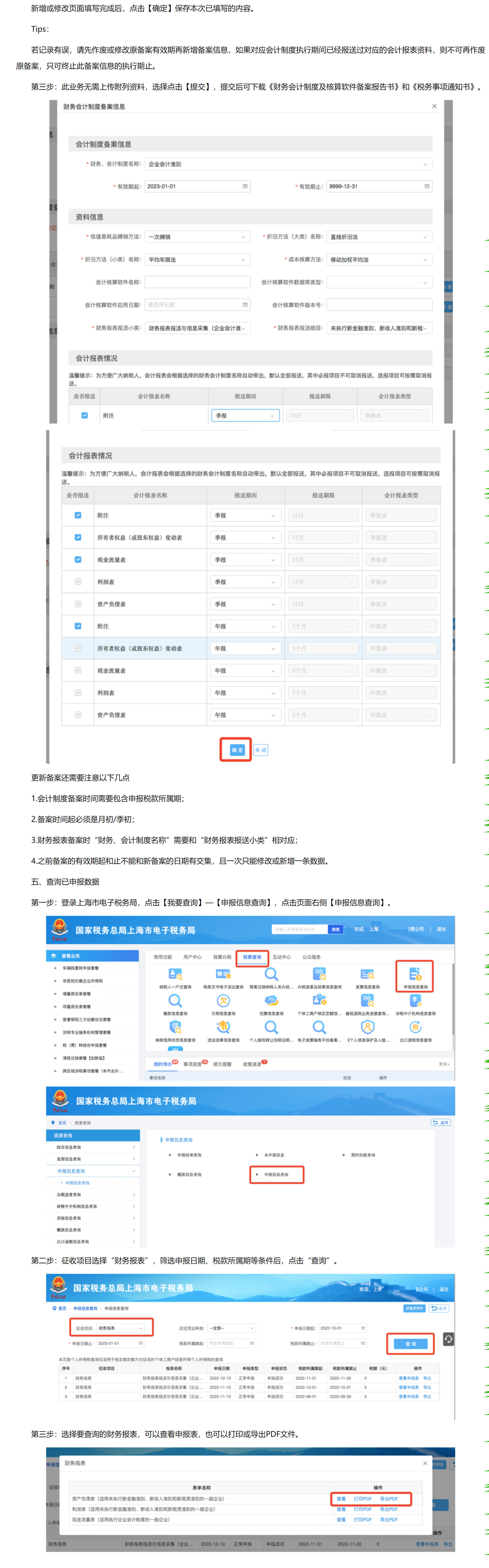
Task: Click the 关闭 button next to 确定
Action: pyautogui.click(x=261, y=750)
